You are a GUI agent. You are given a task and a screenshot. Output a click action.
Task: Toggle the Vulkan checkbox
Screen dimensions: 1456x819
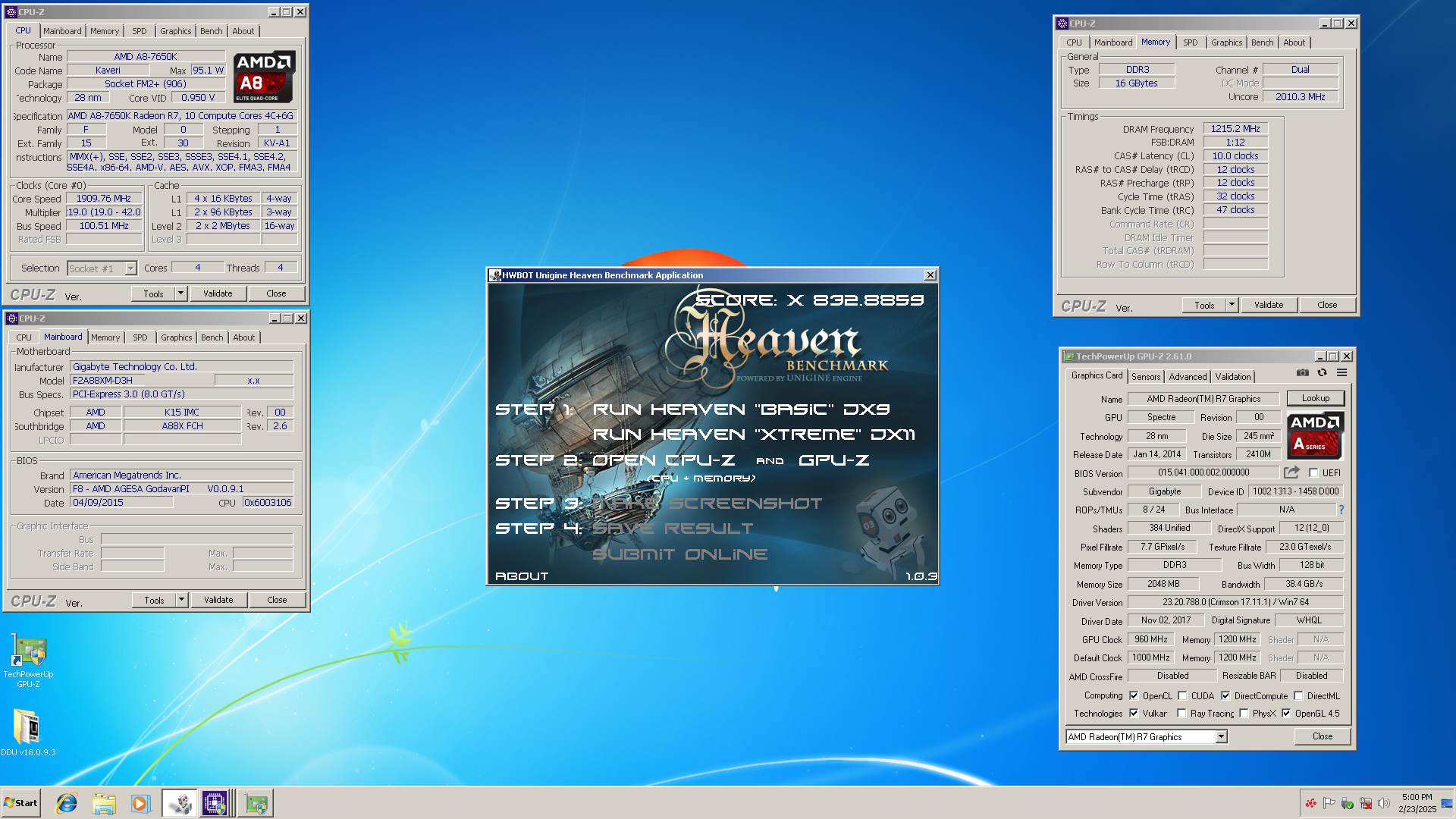[1134, 714]
